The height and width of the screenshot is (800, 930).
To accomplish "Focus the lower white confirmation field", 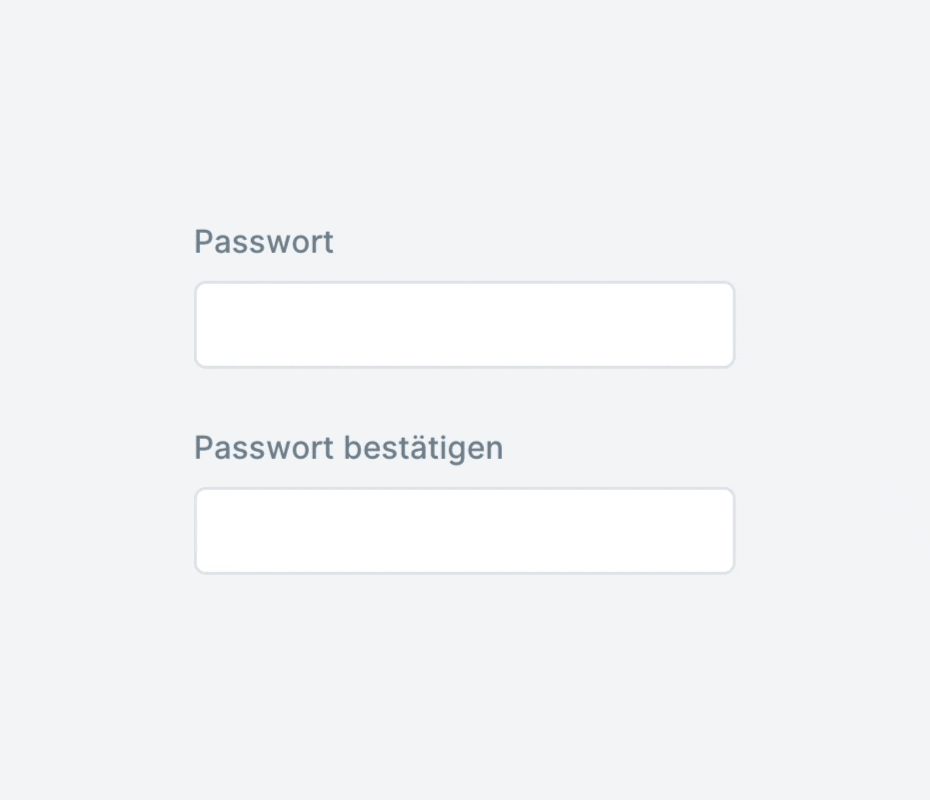I will pyautogui.click(x=464, y=530).
